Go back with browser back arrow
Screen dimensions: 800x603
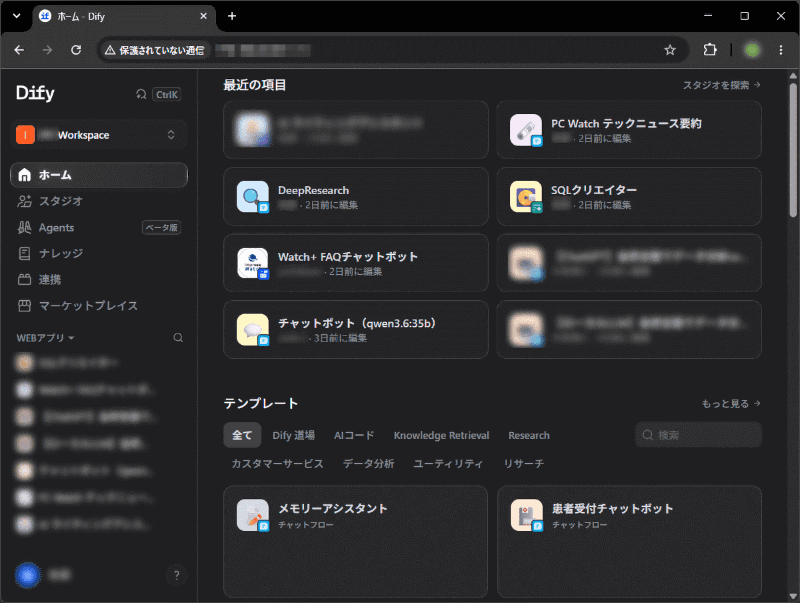pyautogui.click(x=19, y=50)
